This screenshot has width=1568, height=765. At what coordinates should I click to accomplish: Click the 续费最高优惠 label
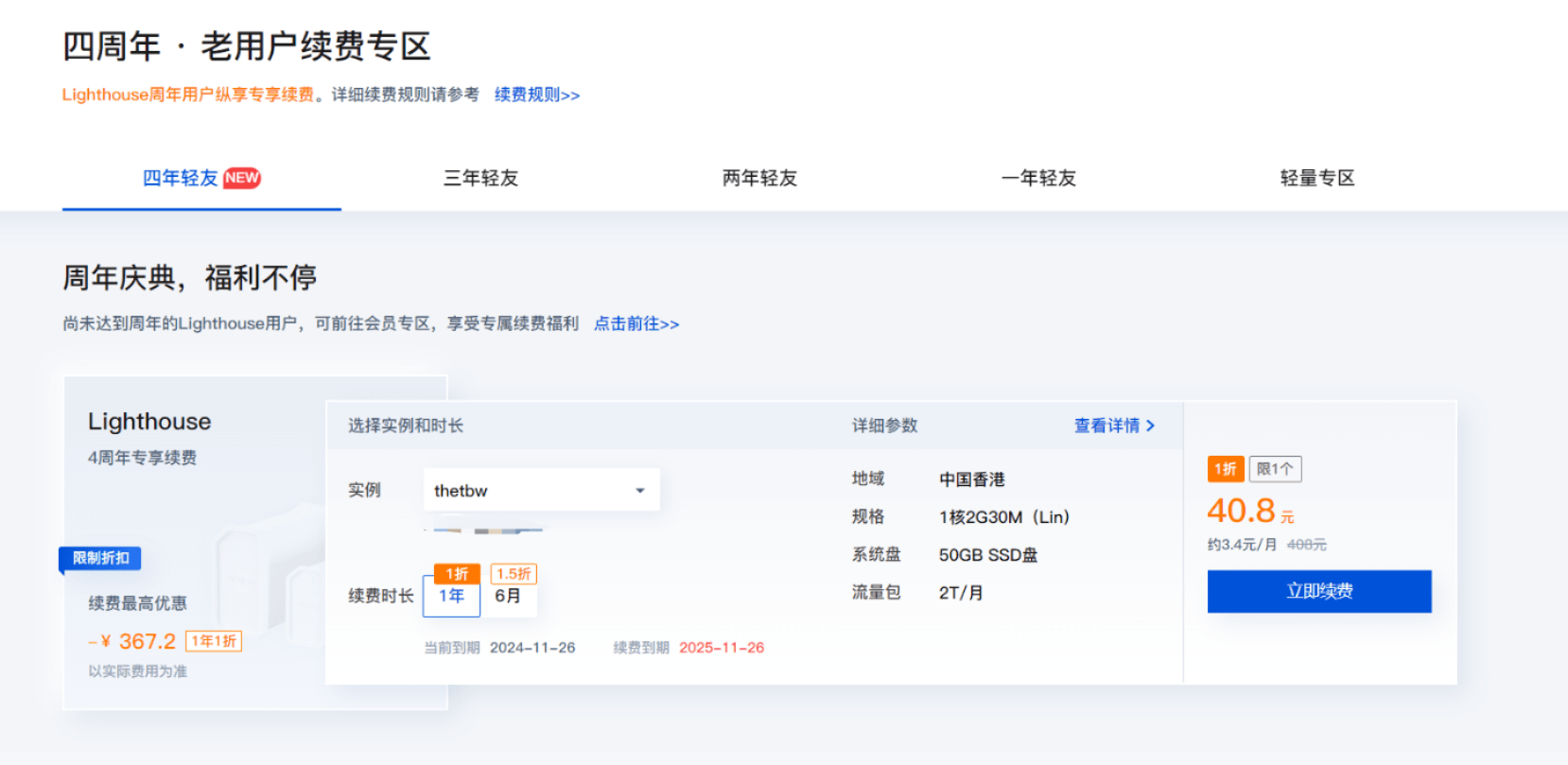138,603
